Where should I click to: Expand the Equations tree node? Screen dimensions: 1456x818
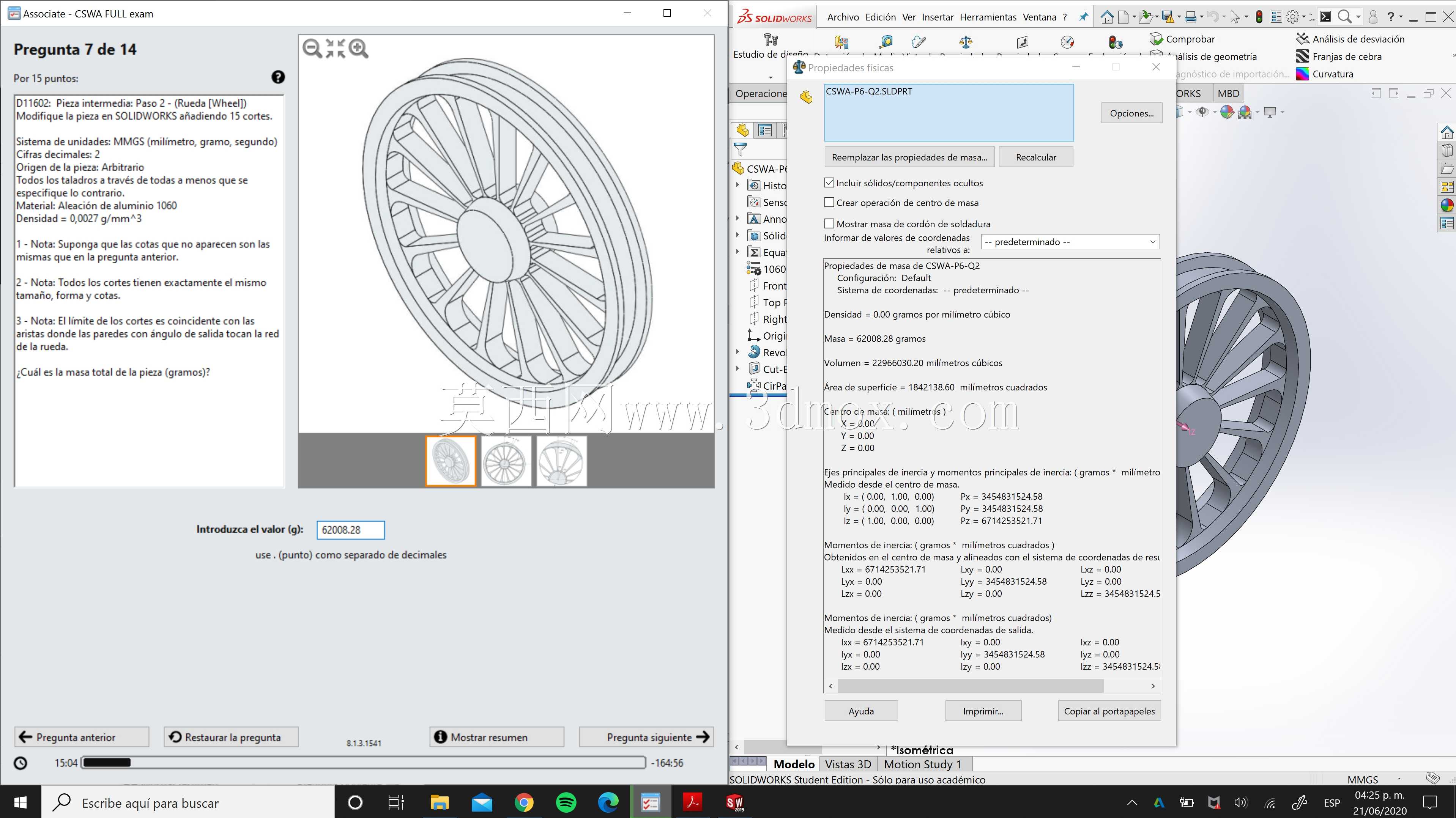[x=737, y=252]
